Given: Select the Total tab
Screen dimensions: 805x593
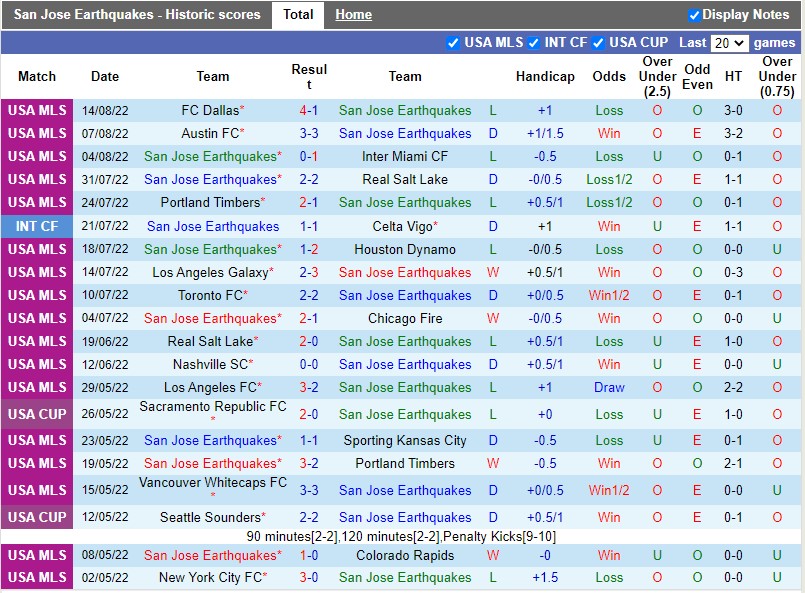Looking at the screenshot, I should point(298,14).
